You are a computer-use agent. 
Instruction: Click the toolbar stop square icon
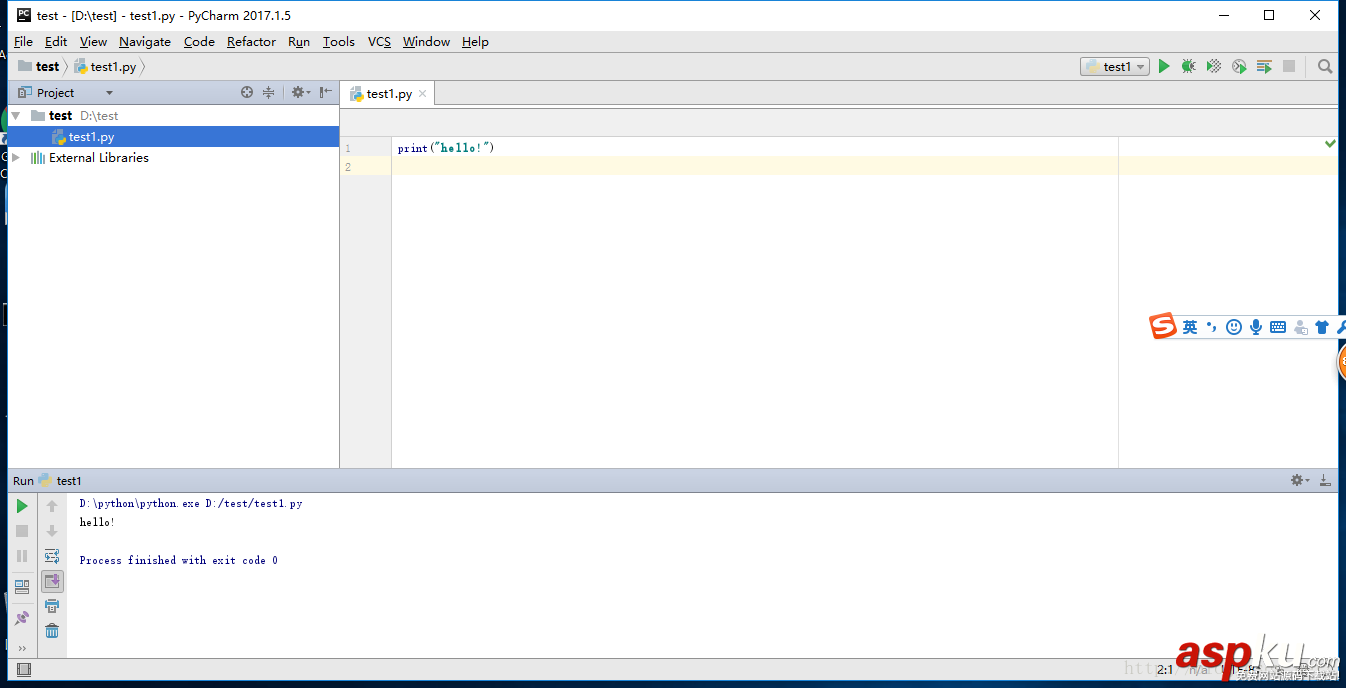(1289, 66)
